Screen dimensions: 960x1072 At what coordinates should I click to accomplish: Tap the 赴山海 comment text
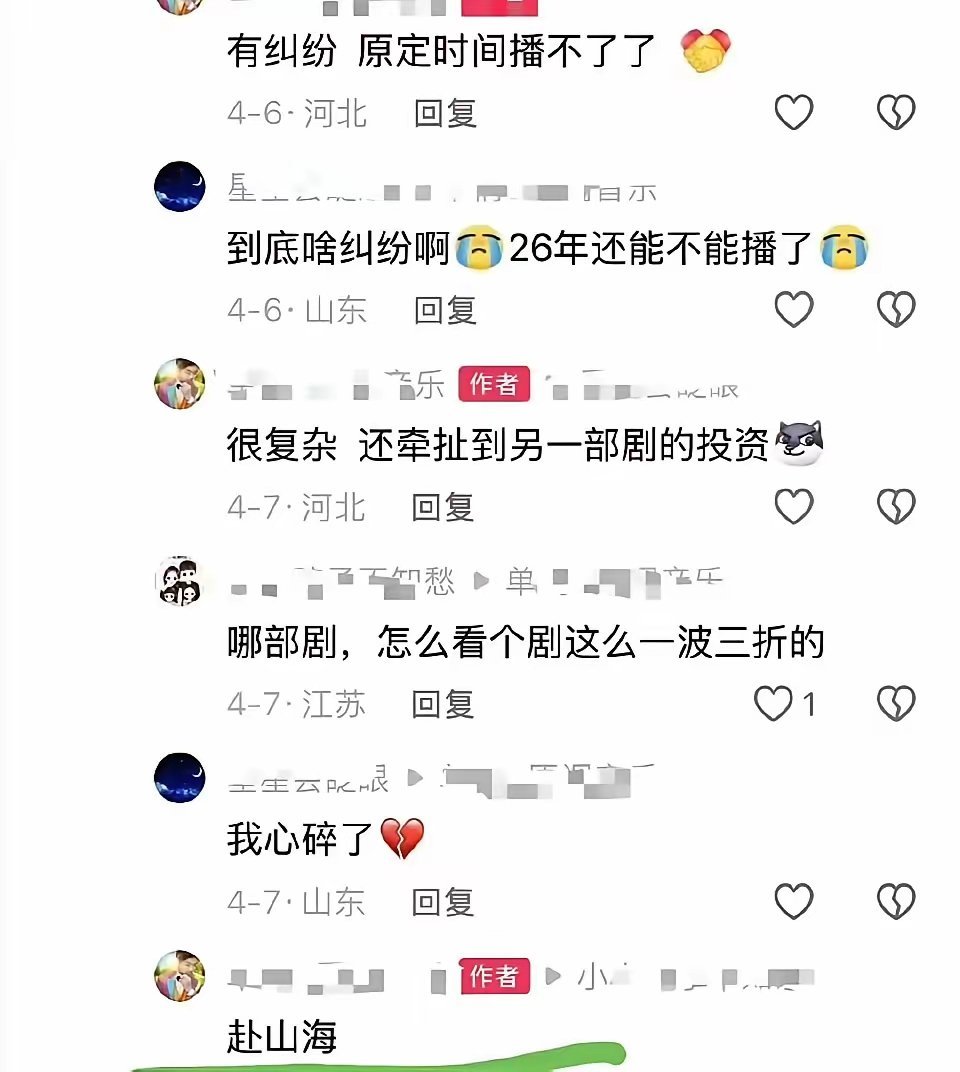tap(282, 1036)
